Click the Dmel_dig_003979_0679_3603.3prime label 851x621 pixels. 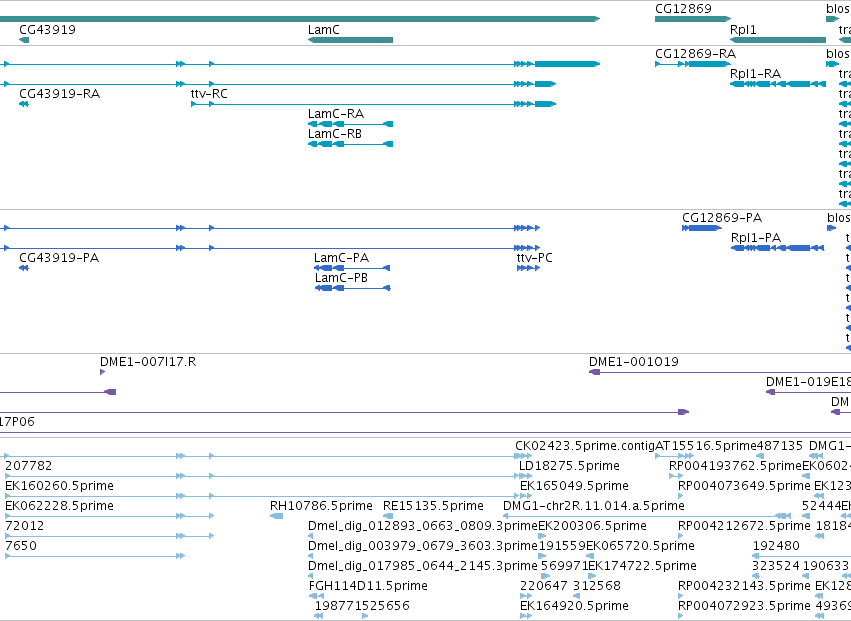[x=423, y=546]
